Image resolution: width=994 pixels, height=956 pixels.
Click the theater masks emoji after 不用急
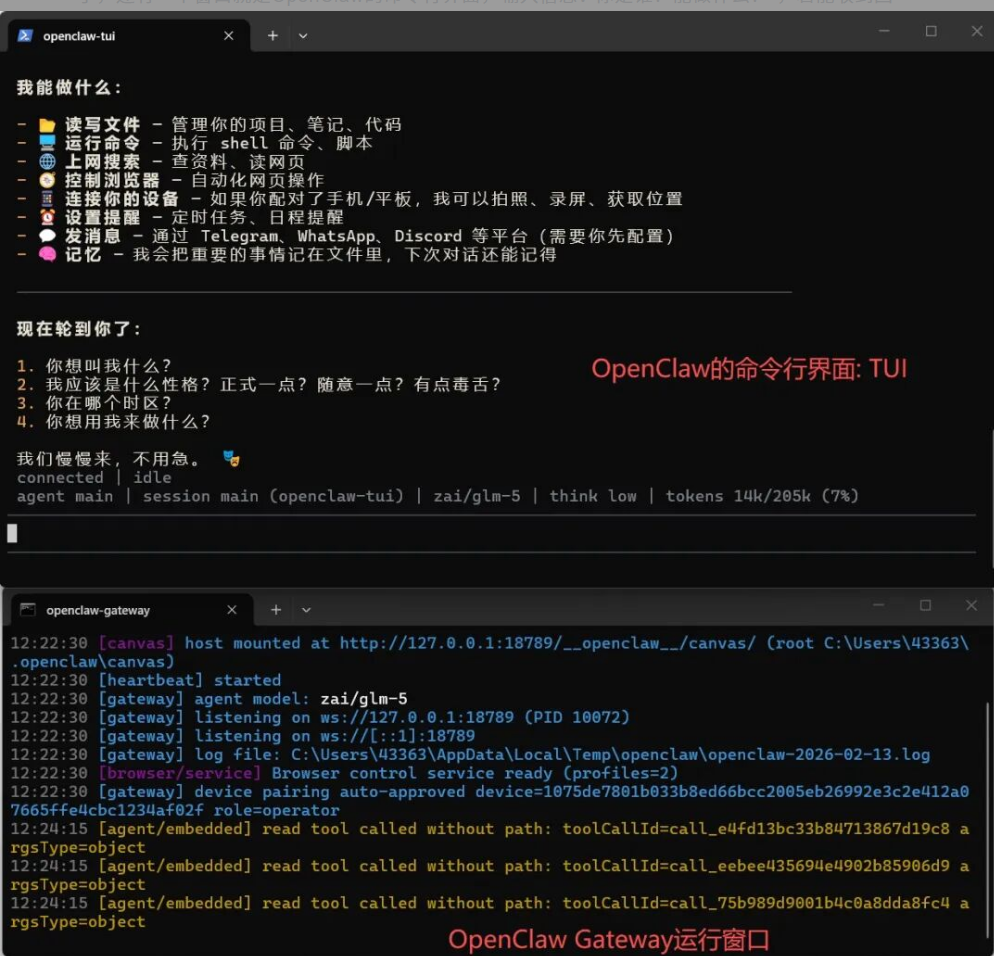[231, 458]
